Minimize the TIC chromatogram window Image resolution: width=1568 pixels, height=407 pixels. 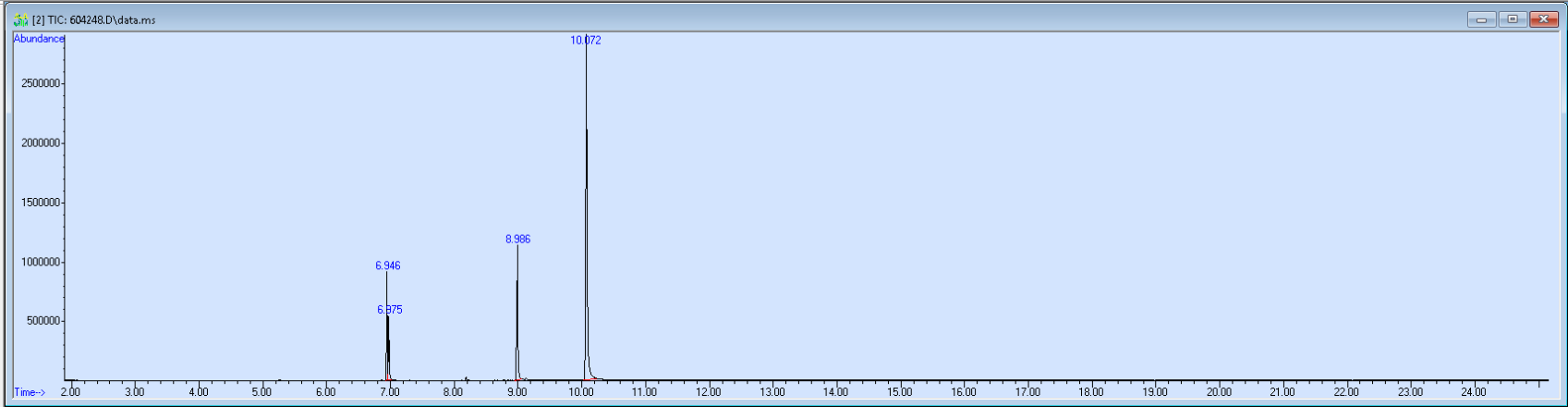click(x=1481, y=19)
